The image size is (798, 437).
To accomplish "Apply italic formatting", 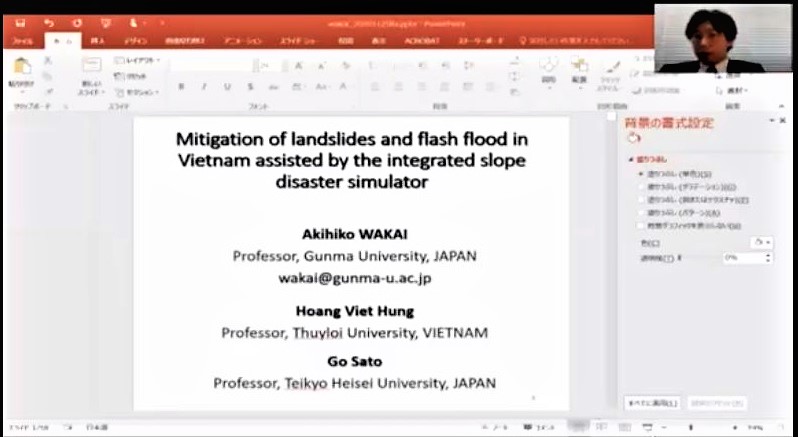I will point(204,87).
